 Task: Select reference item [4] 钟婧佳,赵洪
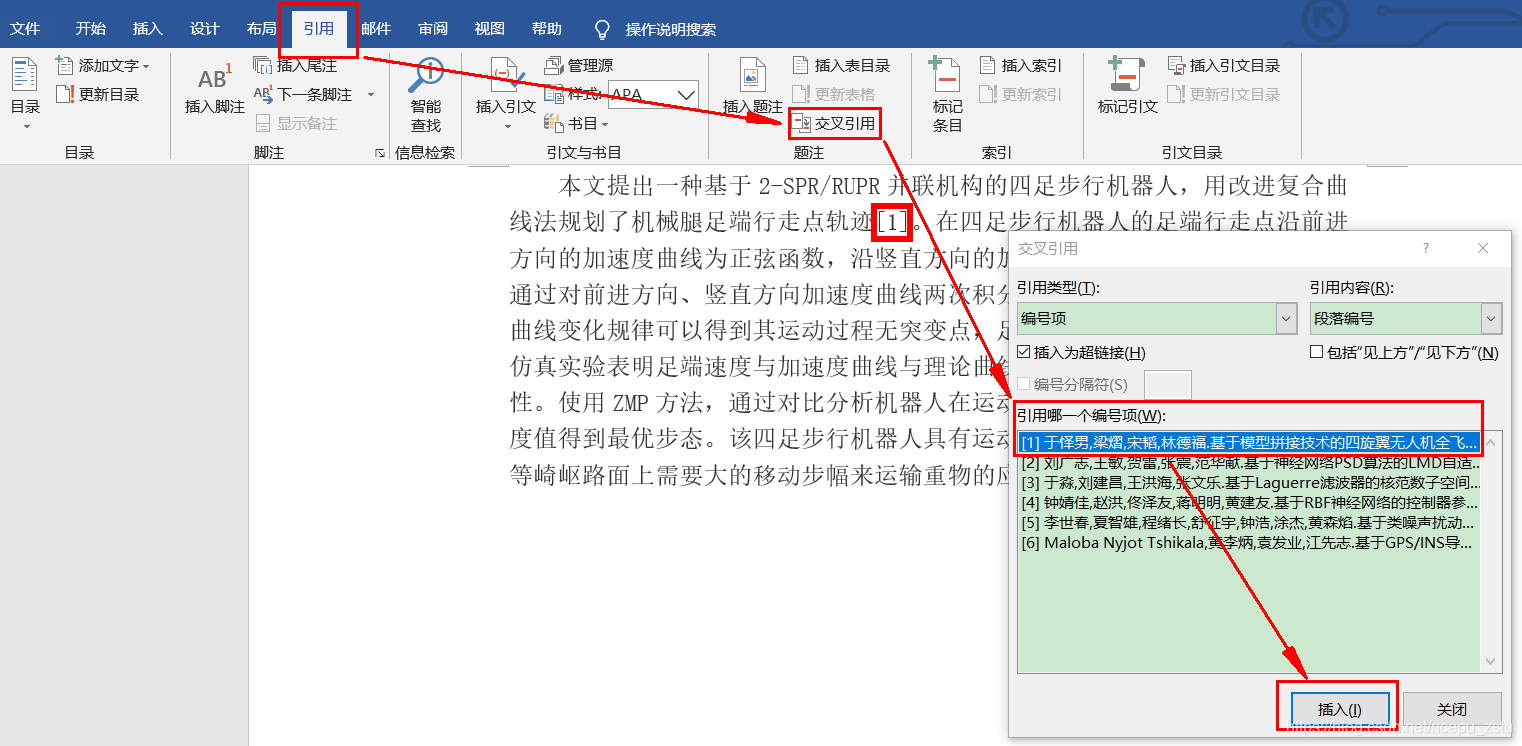coord(1248,503)
